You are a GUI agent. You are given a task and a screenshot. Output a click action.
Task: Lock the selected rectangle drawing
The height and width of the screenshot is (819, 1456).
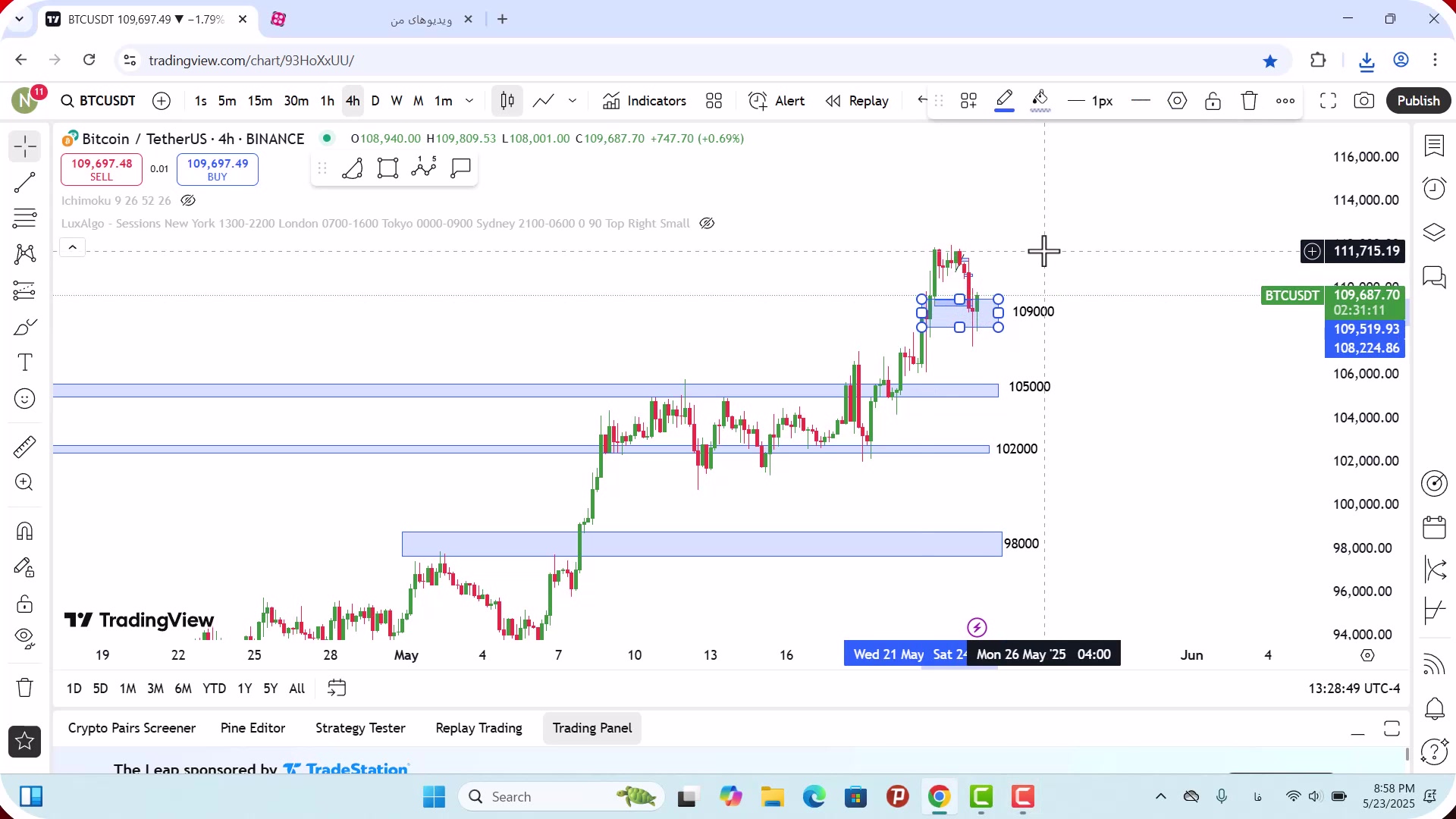pos(1213,101)
